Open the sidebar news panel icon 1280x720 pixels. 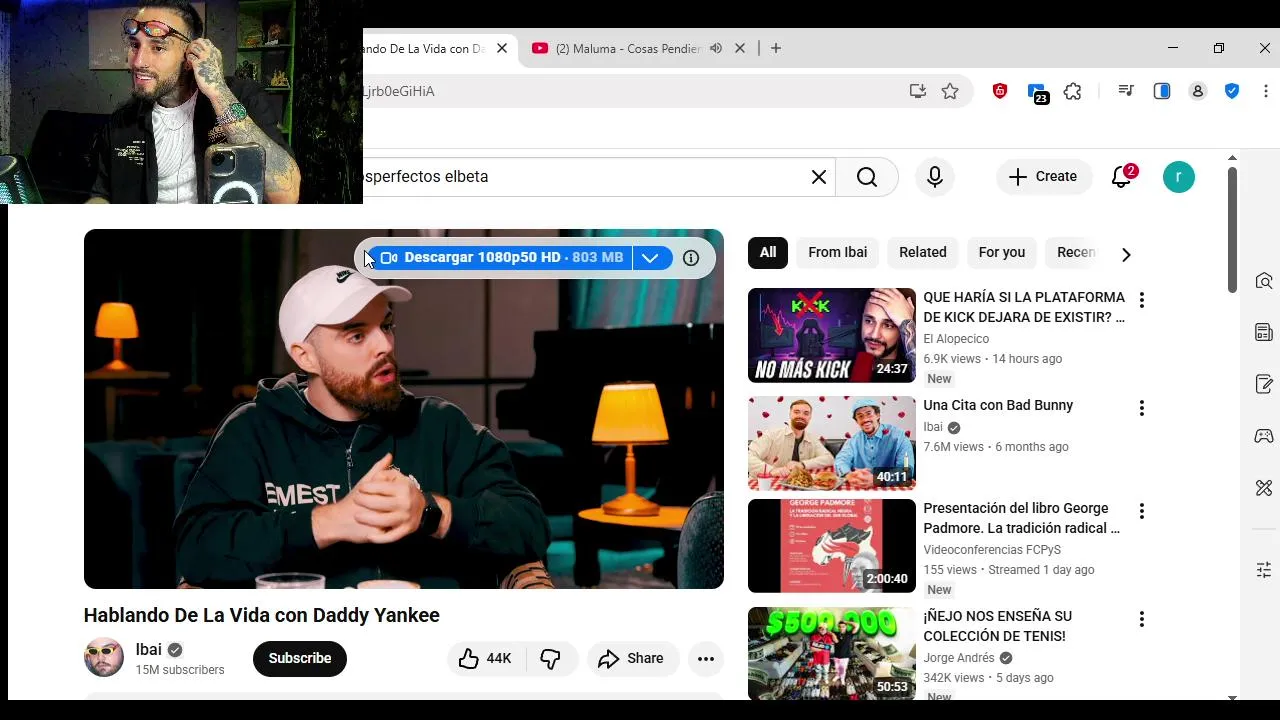pos(1264,332)
